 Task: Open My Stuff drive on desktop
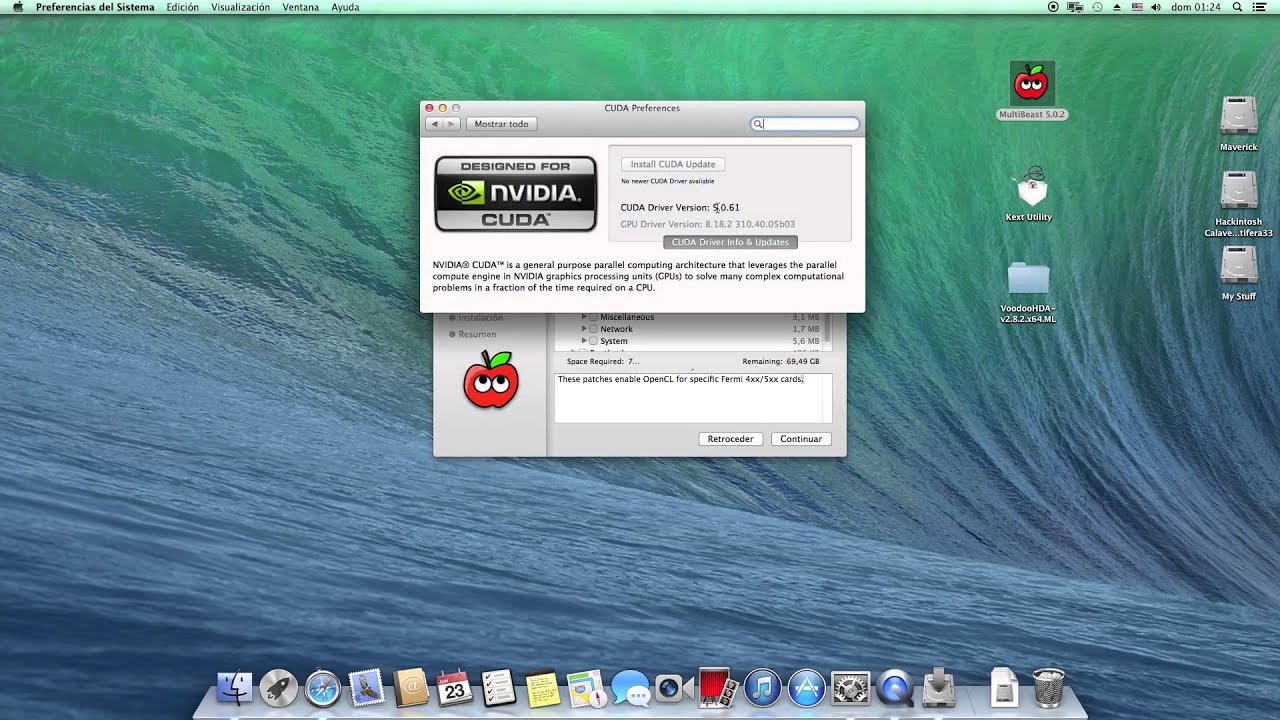click(1238, 265)
